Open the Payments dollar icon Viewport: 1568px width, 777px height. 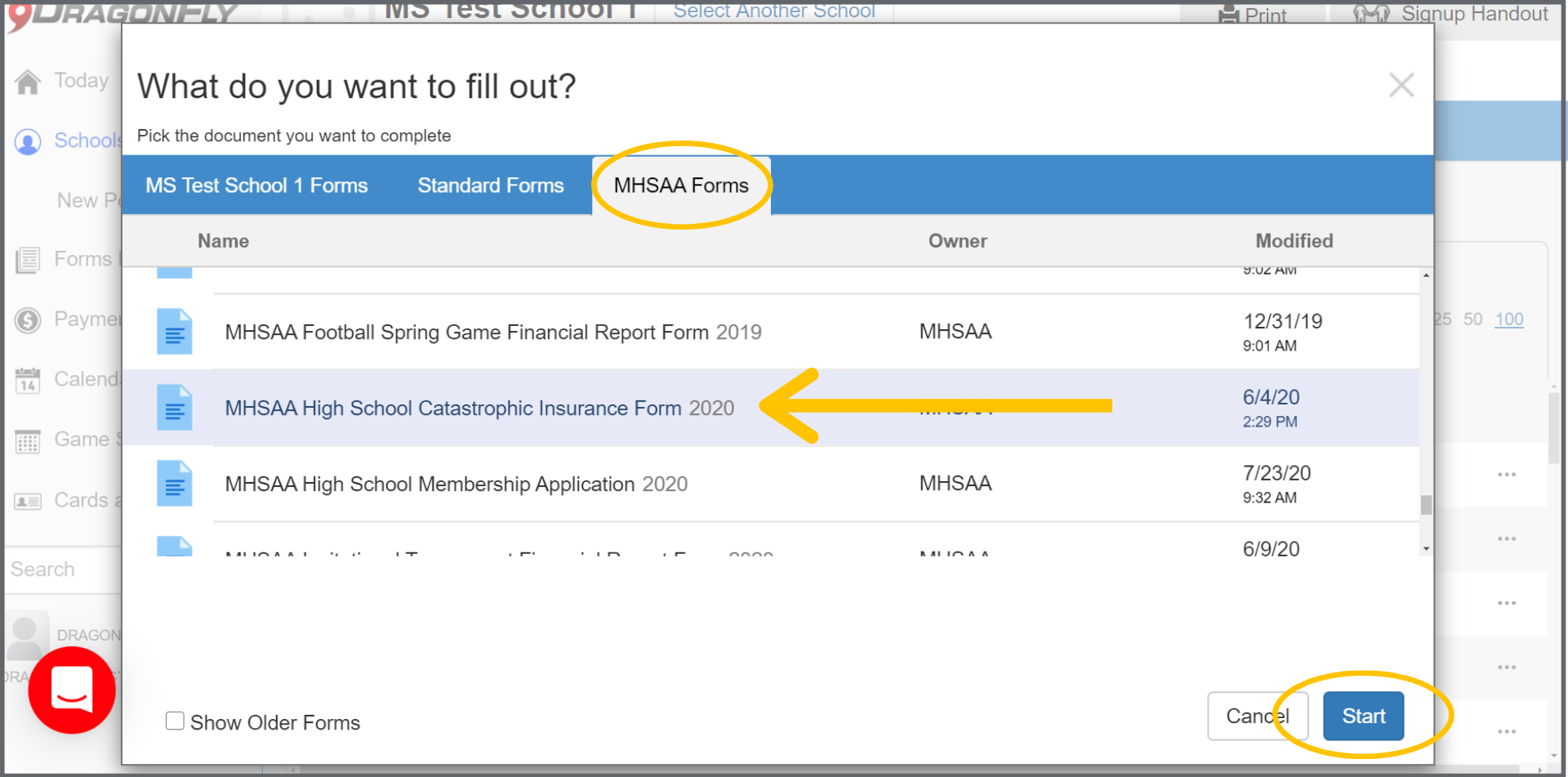point(28,320)
